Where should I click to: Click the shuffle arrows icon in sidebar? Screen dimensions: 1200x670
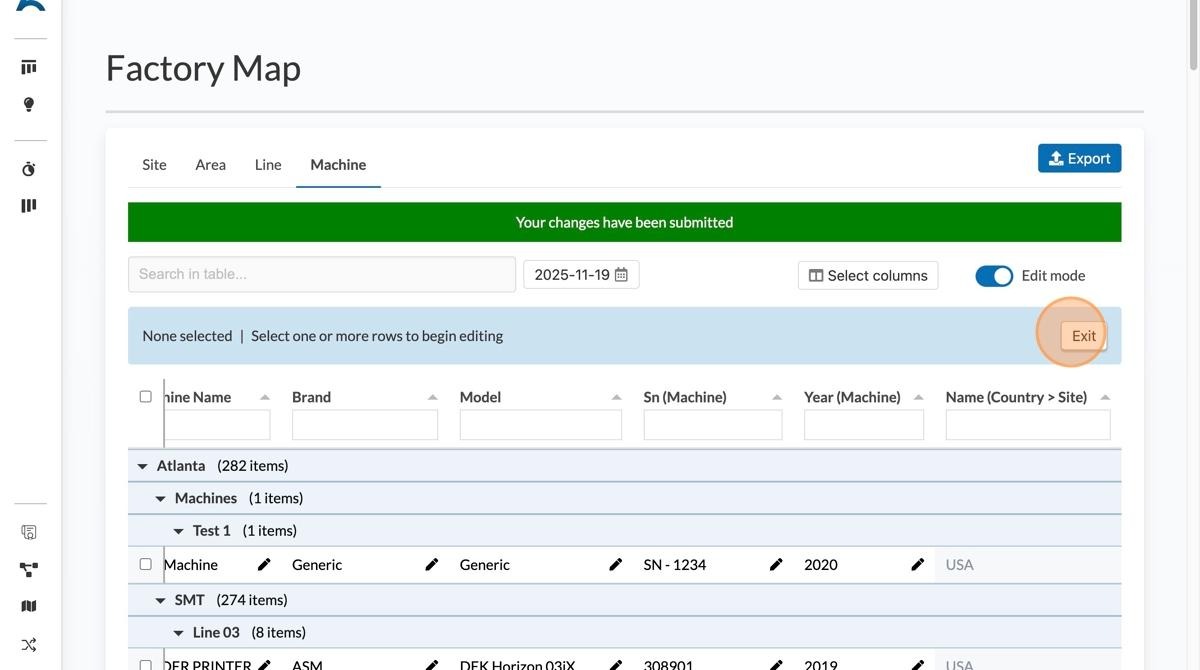coord(29,644)
